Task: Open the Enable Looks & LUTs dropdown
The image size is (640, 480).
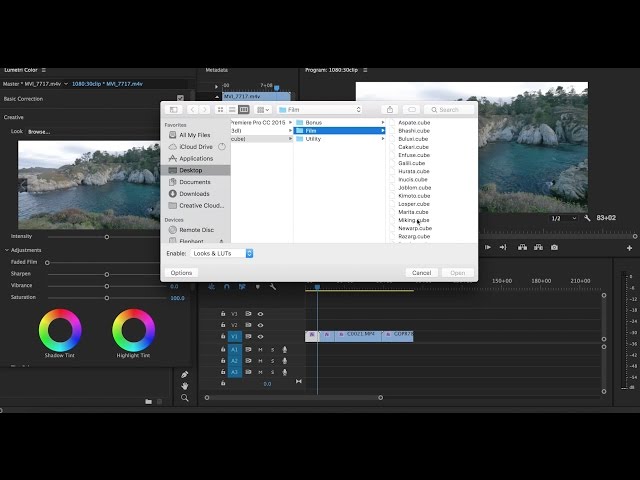Action: point(222,254)
